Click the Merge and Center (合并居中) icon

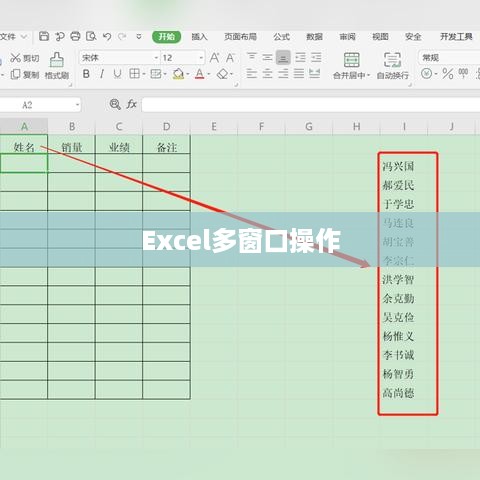[351, 60]
